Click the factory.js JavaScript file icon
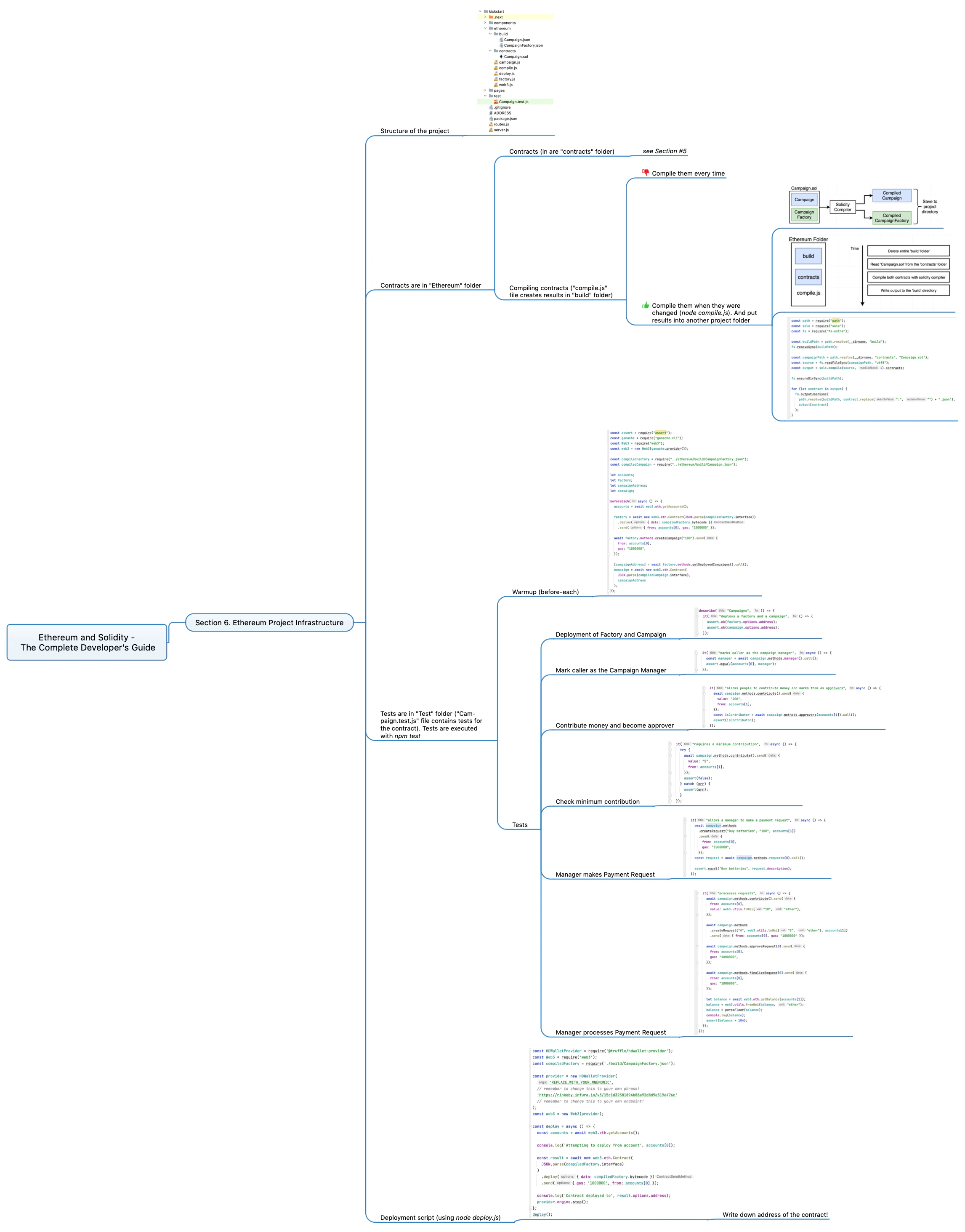 coord(496,79)
